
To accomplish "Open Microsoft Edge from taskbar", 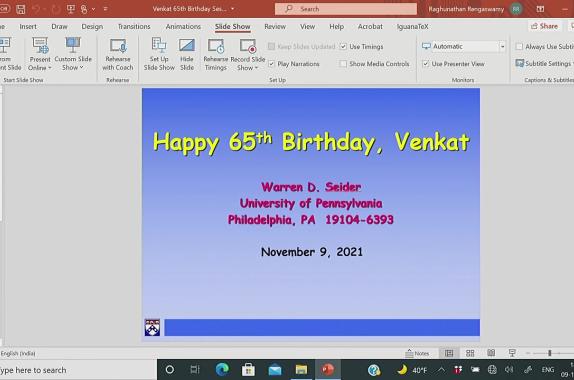I will pos(222,370).
